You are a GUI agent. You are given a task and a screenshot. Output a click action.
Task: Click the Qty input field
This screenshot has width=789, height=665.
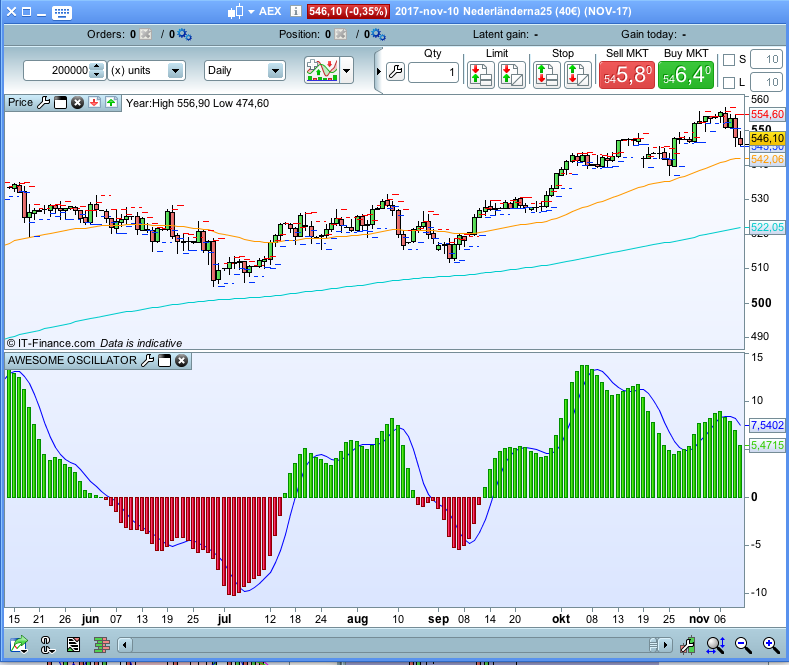(x=433, y=72)
